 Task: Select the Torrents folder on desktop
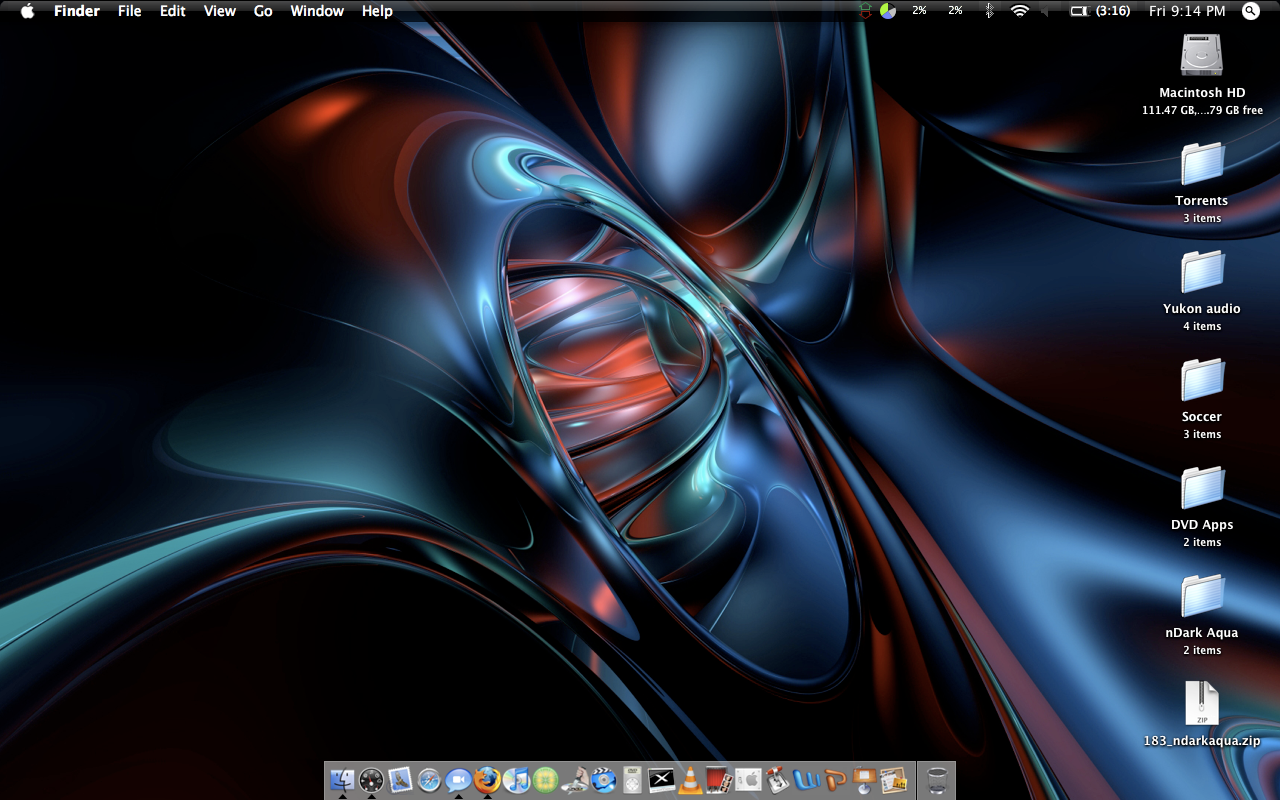coord(1201,163)
